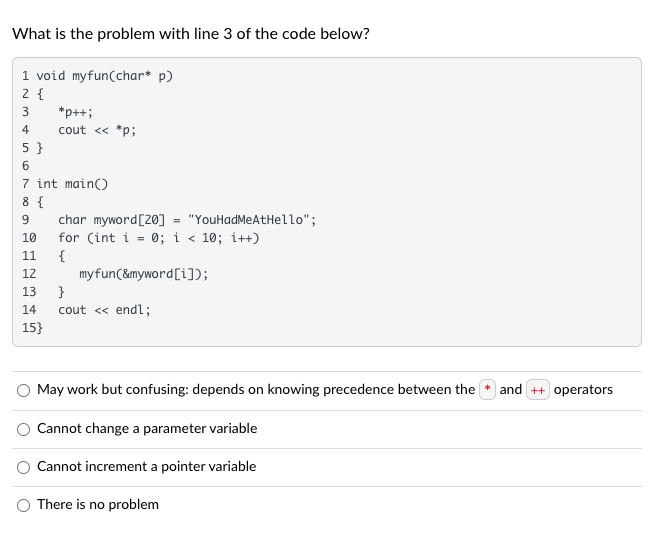Image resolution: width=656 pixels, height=536 pixels.
Task: Click the 'Cannot increment a pointer variable' text
Action: pos(146,467)
